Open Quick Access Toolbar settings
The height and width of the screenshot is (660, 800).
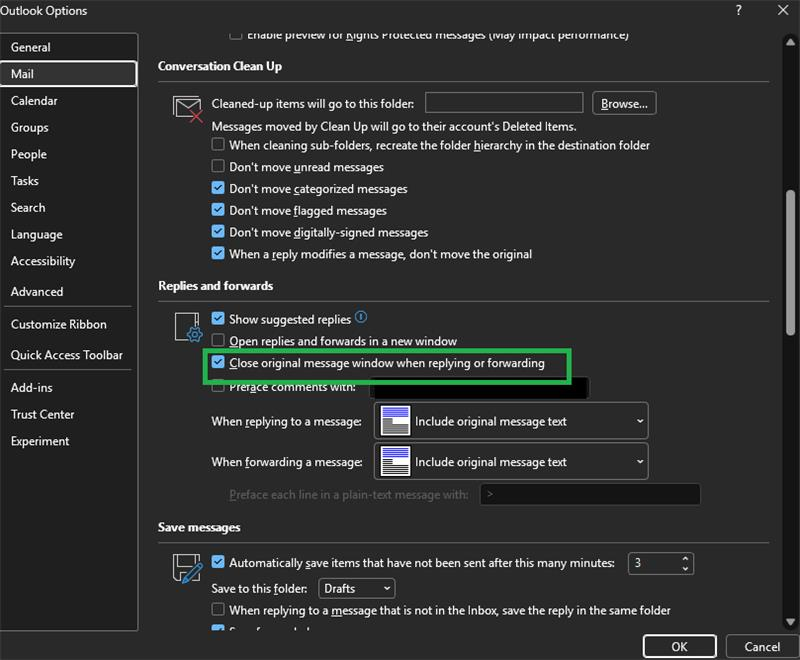69,355
